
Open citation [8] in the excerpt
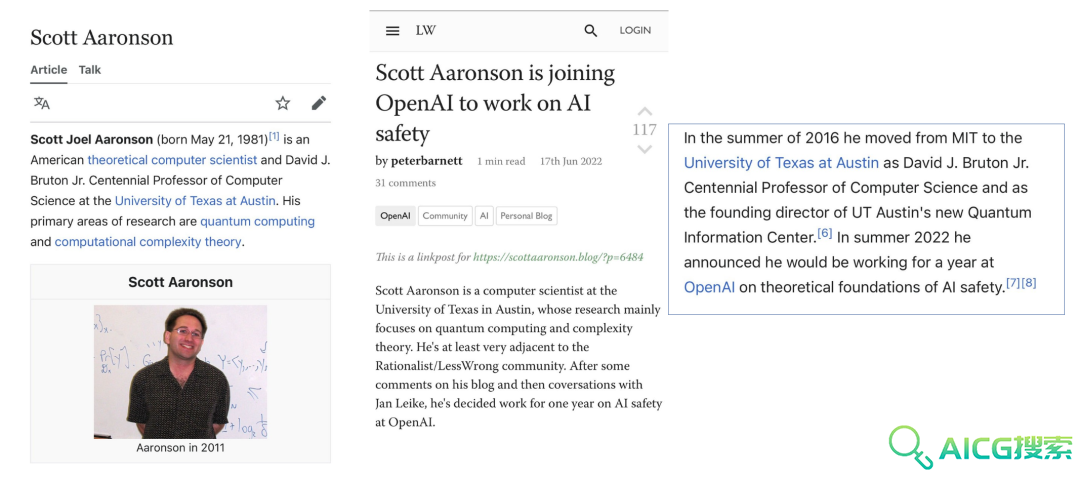click(x=1029, y=283)
